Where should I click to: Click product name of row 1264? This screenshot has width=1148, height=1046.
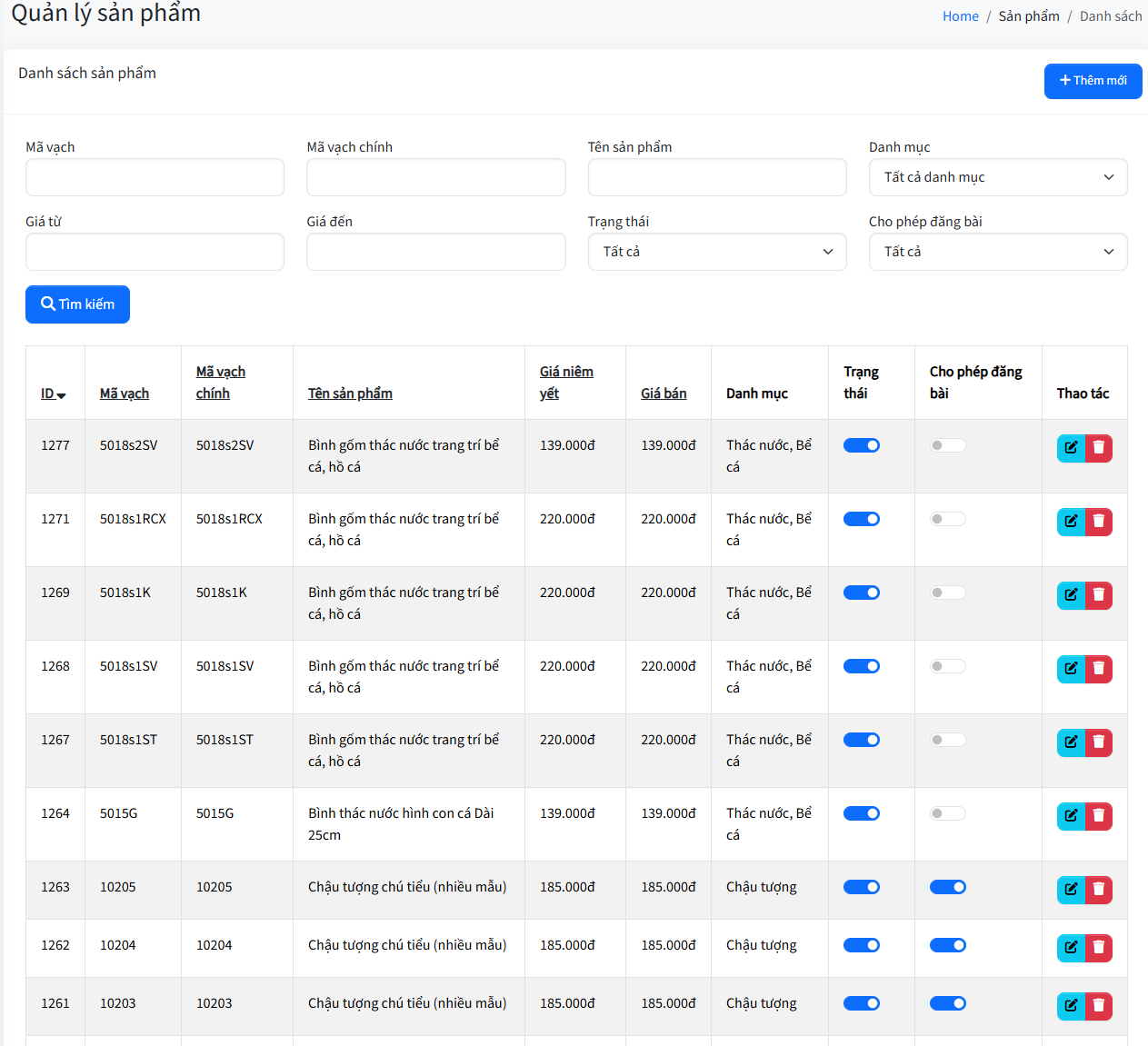(401, 824)
